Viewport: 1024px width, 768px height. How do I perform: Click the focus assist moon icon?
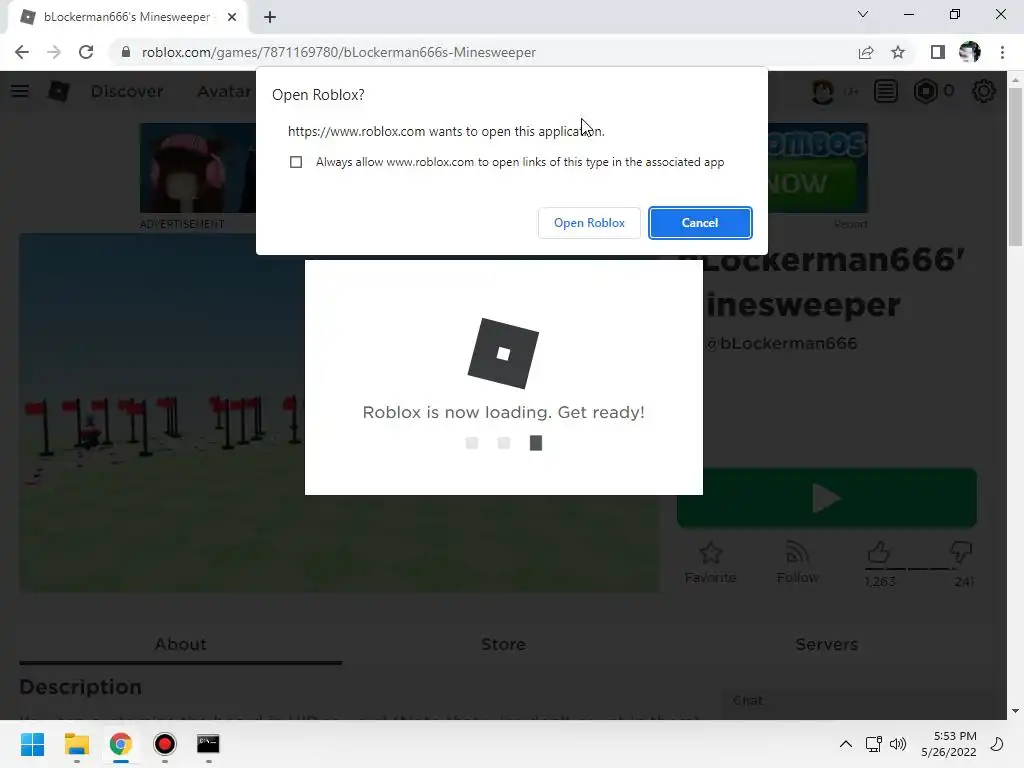tap(997, 744)
